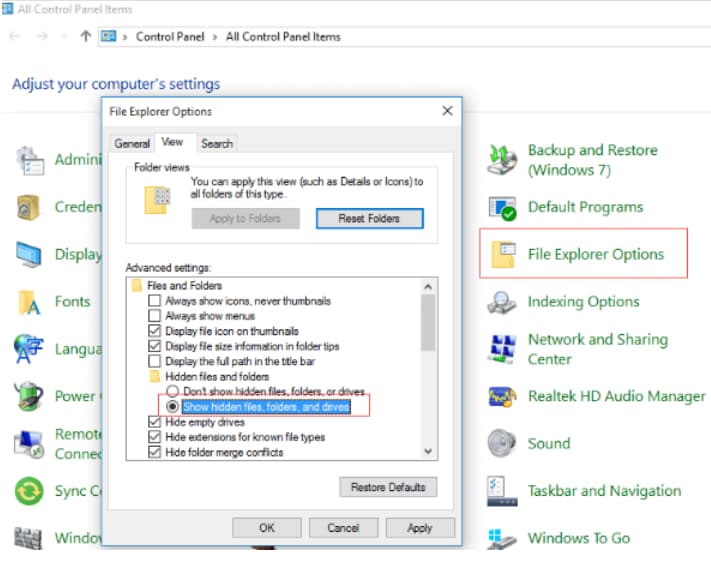Open the Administrative Tools icon
711x567 pixels.
pos(30,161)
